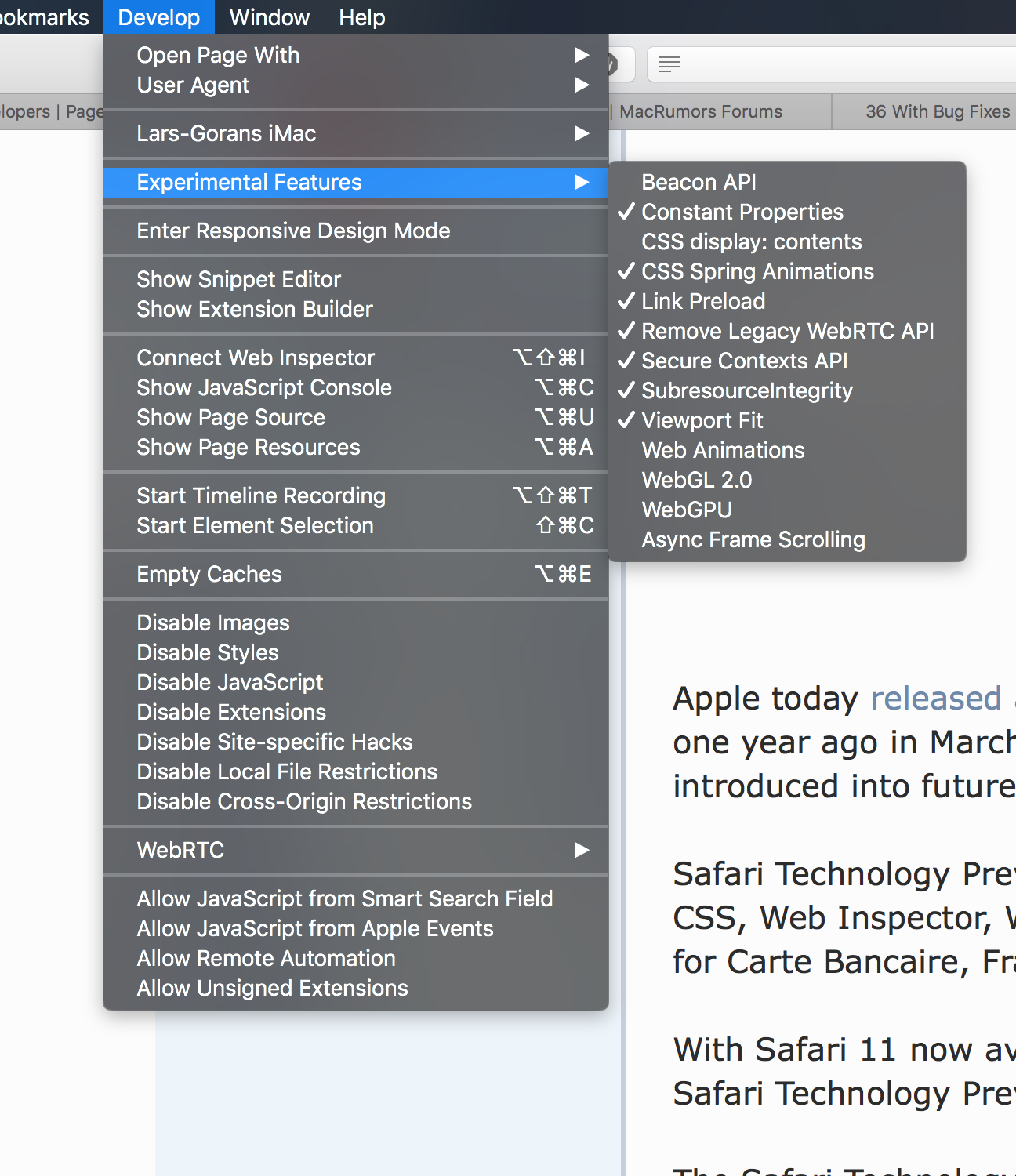Select Show JavaScript Console
The image size is (1016, 1176).
coord(356,387)
